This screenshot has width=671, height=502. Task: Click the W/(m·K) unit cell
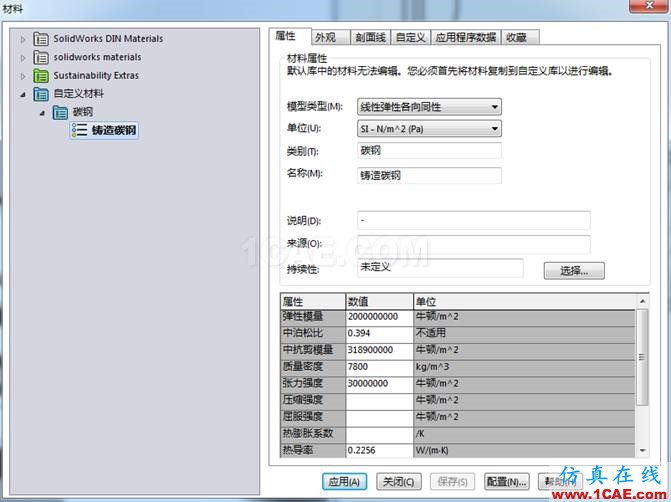[525, 450]
